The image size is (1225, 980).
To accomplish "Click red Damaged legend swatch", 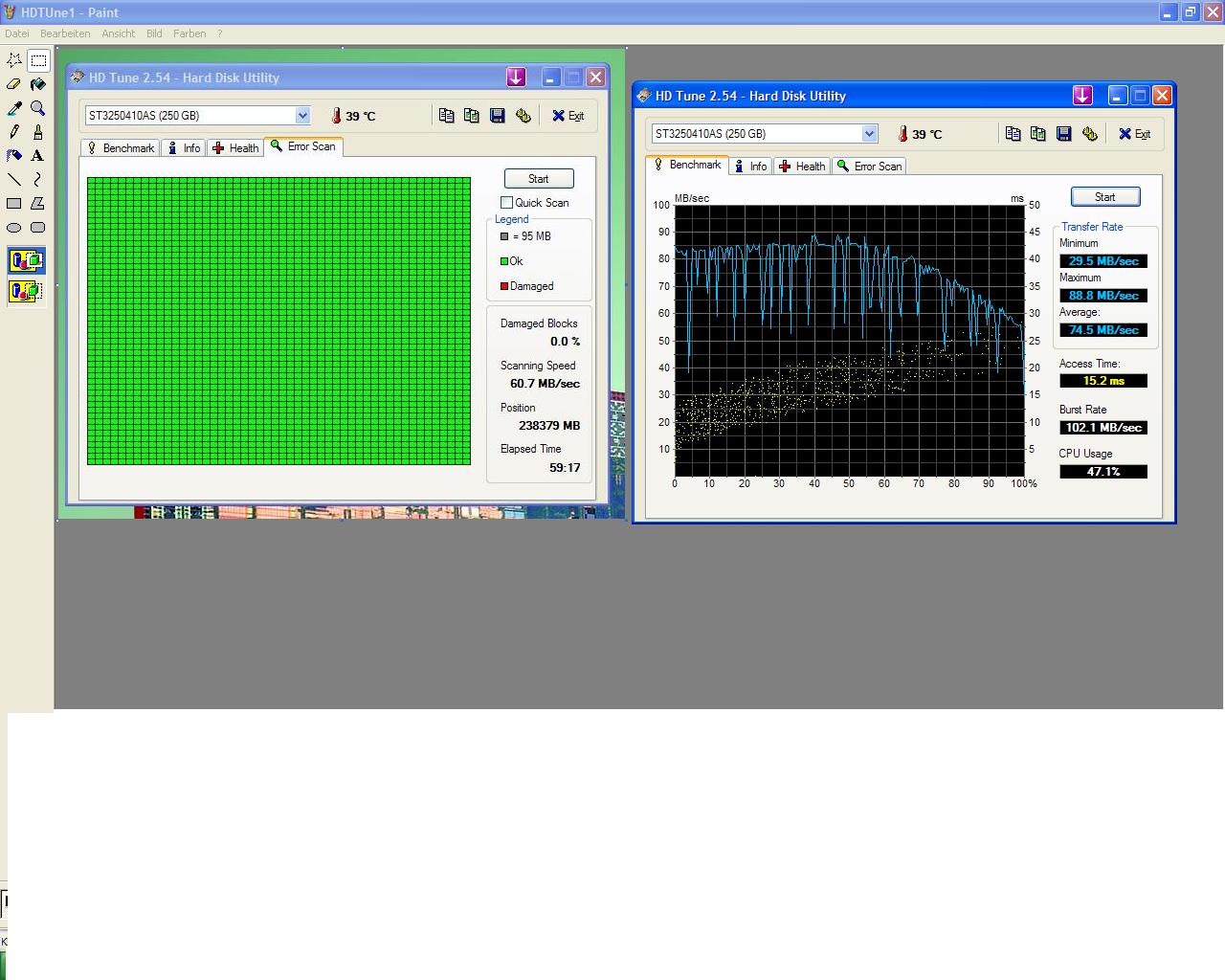I will tap(504, 286).
